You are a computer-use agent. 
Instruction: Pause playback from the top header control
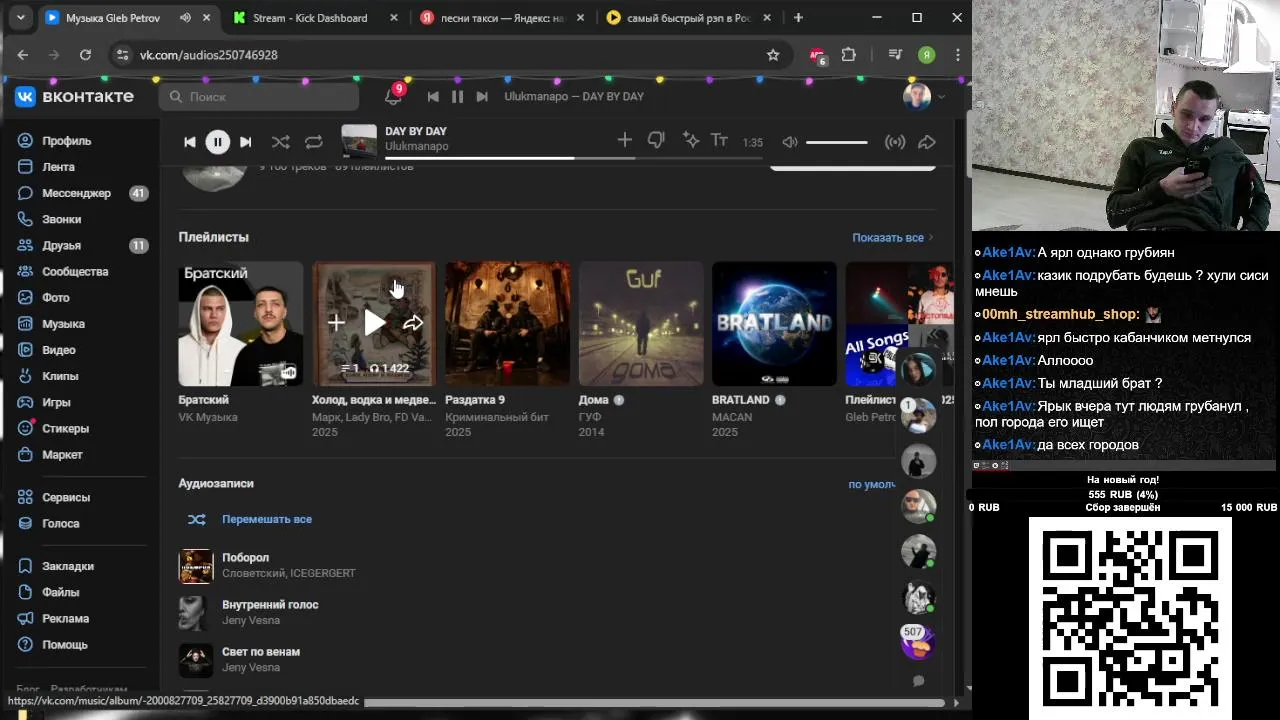coord(457,96)
